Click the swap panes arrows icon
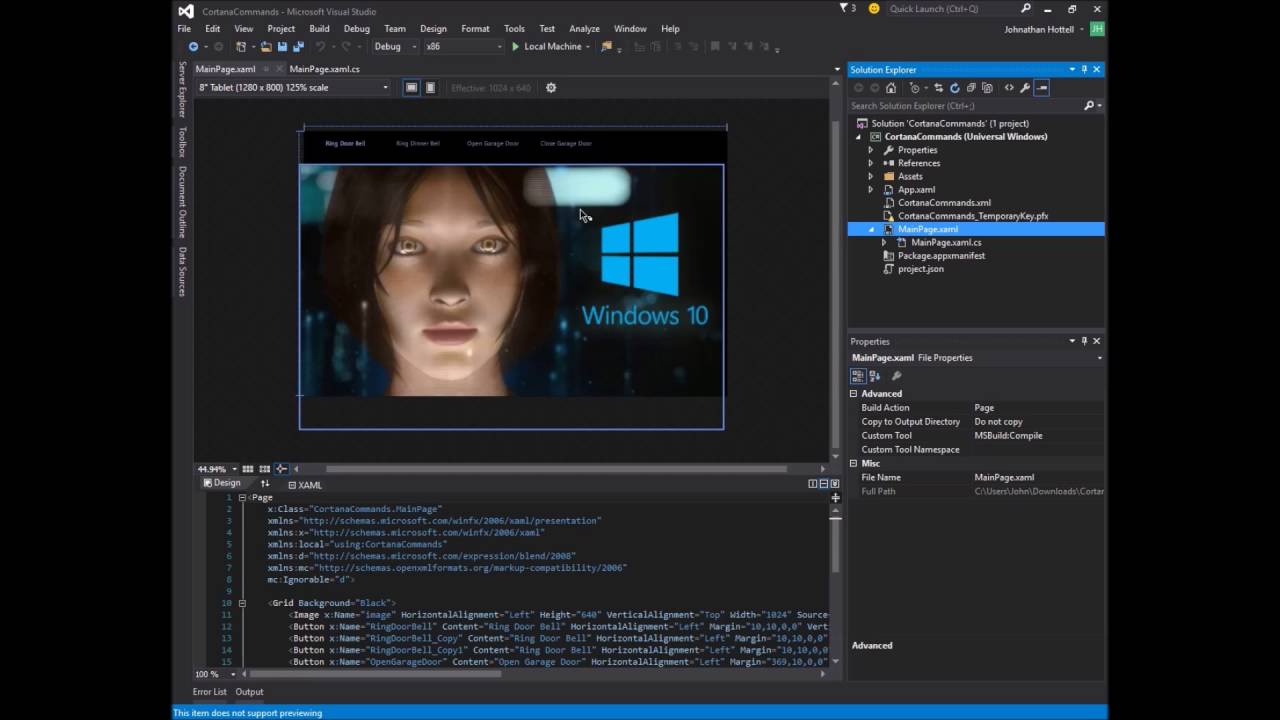This screenshot has width=1280, height=720. (265, 484)
